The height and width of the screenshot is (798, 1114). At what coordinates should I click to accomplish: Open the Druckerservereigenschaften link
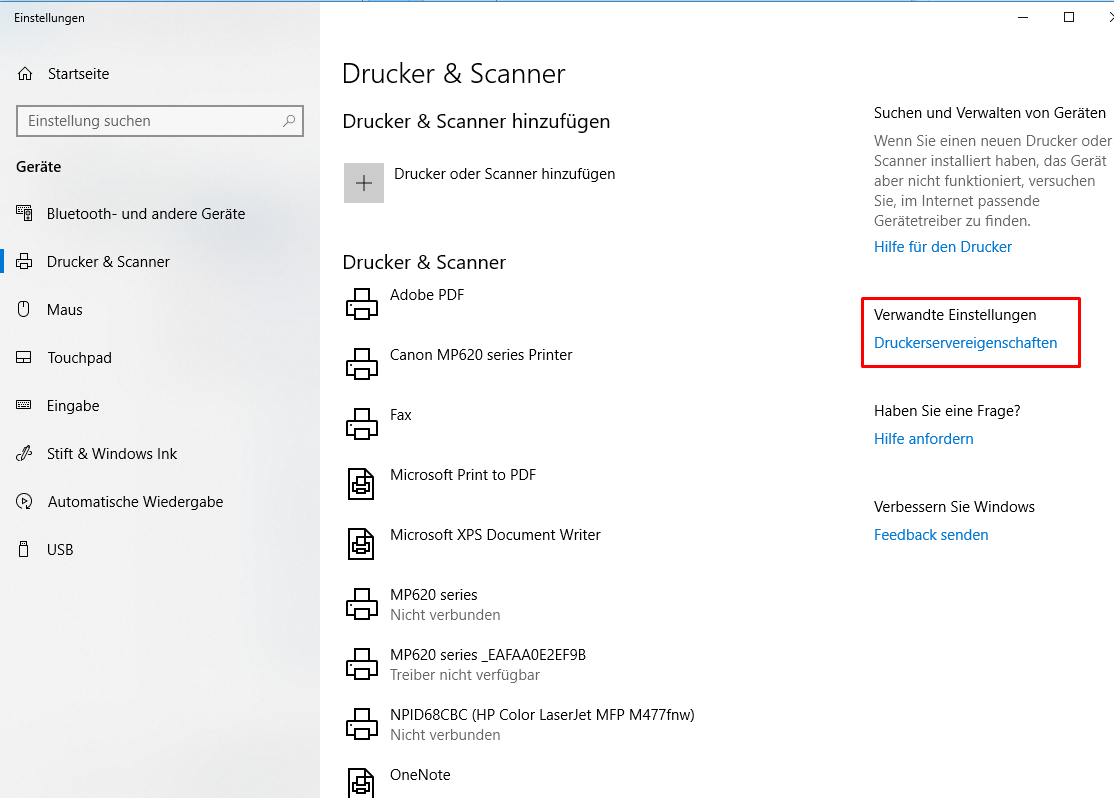pos(965,343)
